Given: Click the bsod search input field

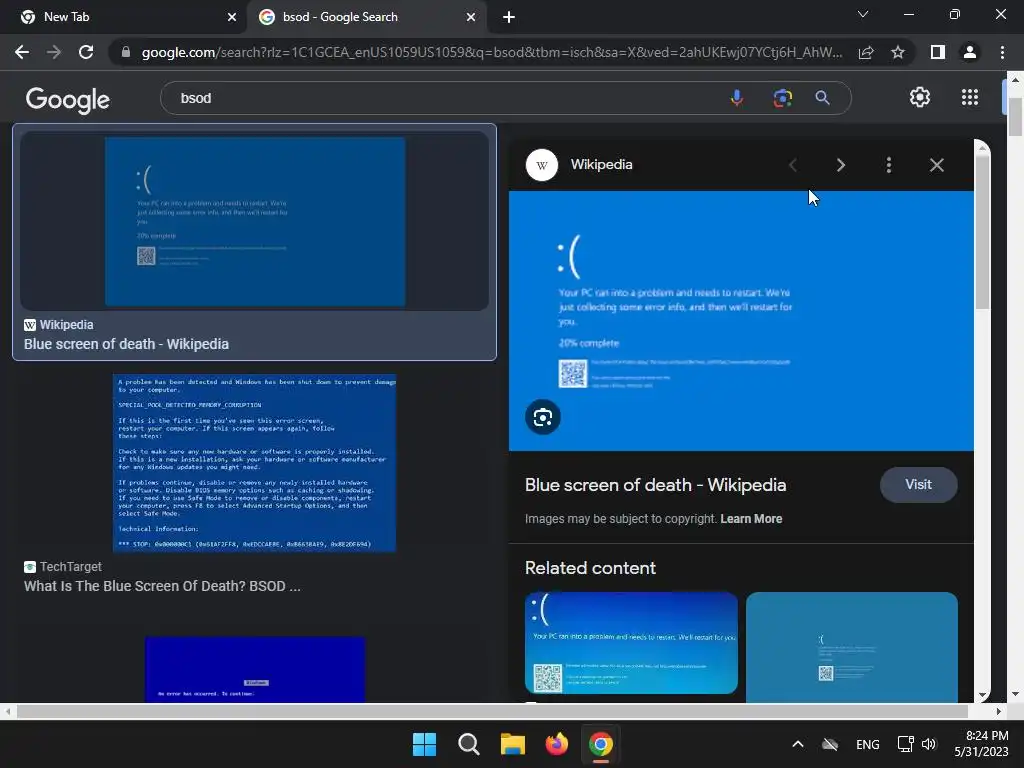Looking at the screenshot, I should pos(444,98).
